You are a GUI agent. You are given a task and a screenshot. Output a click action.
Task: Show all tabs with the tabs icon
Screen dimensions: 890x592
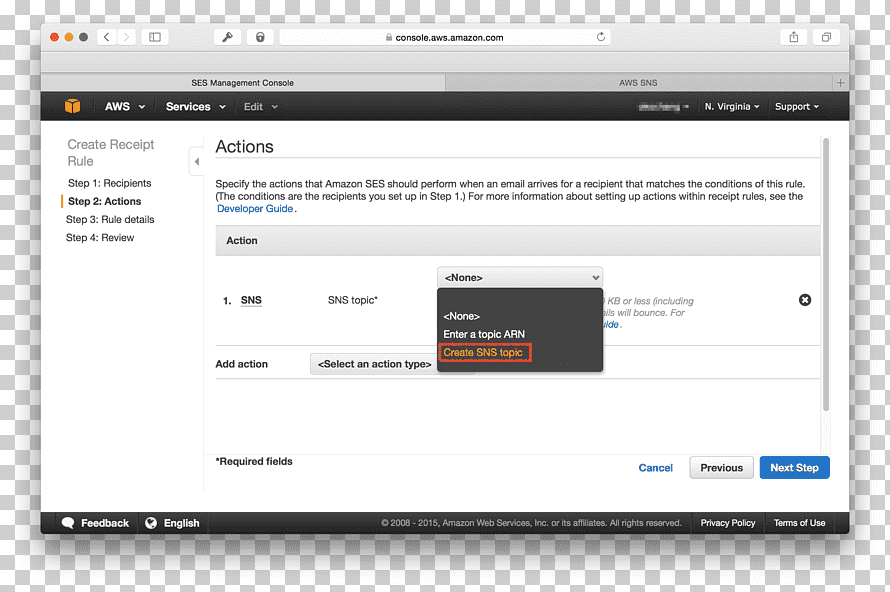(x=826, y=37)
